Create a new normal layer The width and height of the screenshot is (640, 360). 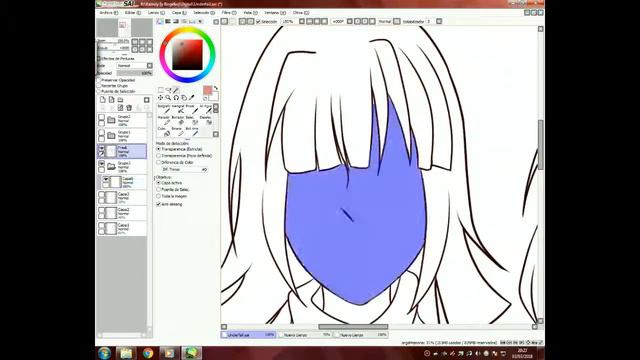coord(103,100)
